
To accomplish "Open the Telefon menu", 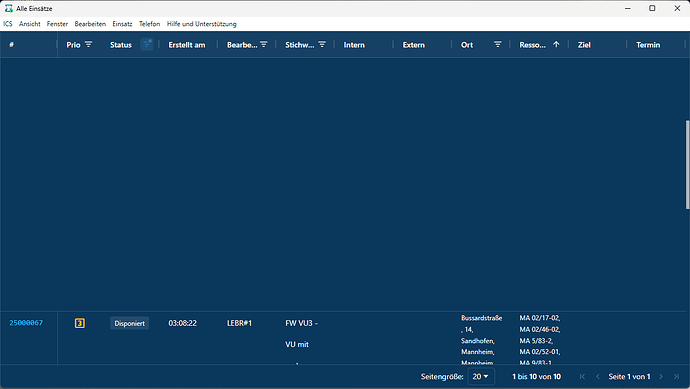I will (x=150, y=24).
